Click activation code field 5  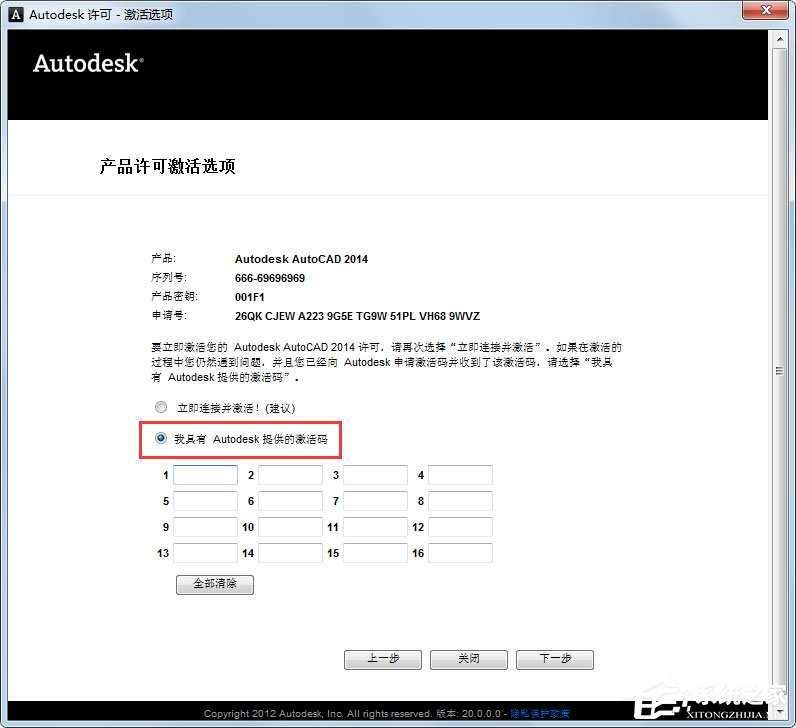(x=205, y=501)
